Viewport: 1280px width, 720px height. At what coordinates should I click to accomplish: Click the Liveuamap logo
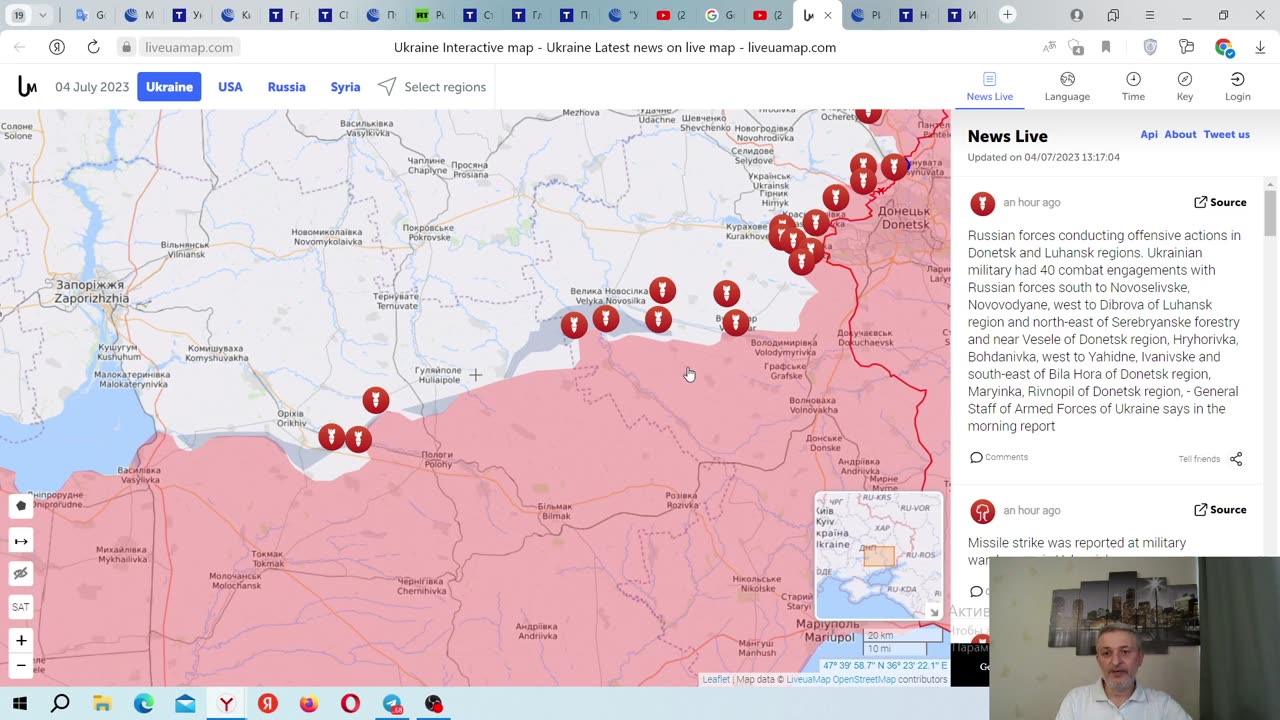coord(27,87)
